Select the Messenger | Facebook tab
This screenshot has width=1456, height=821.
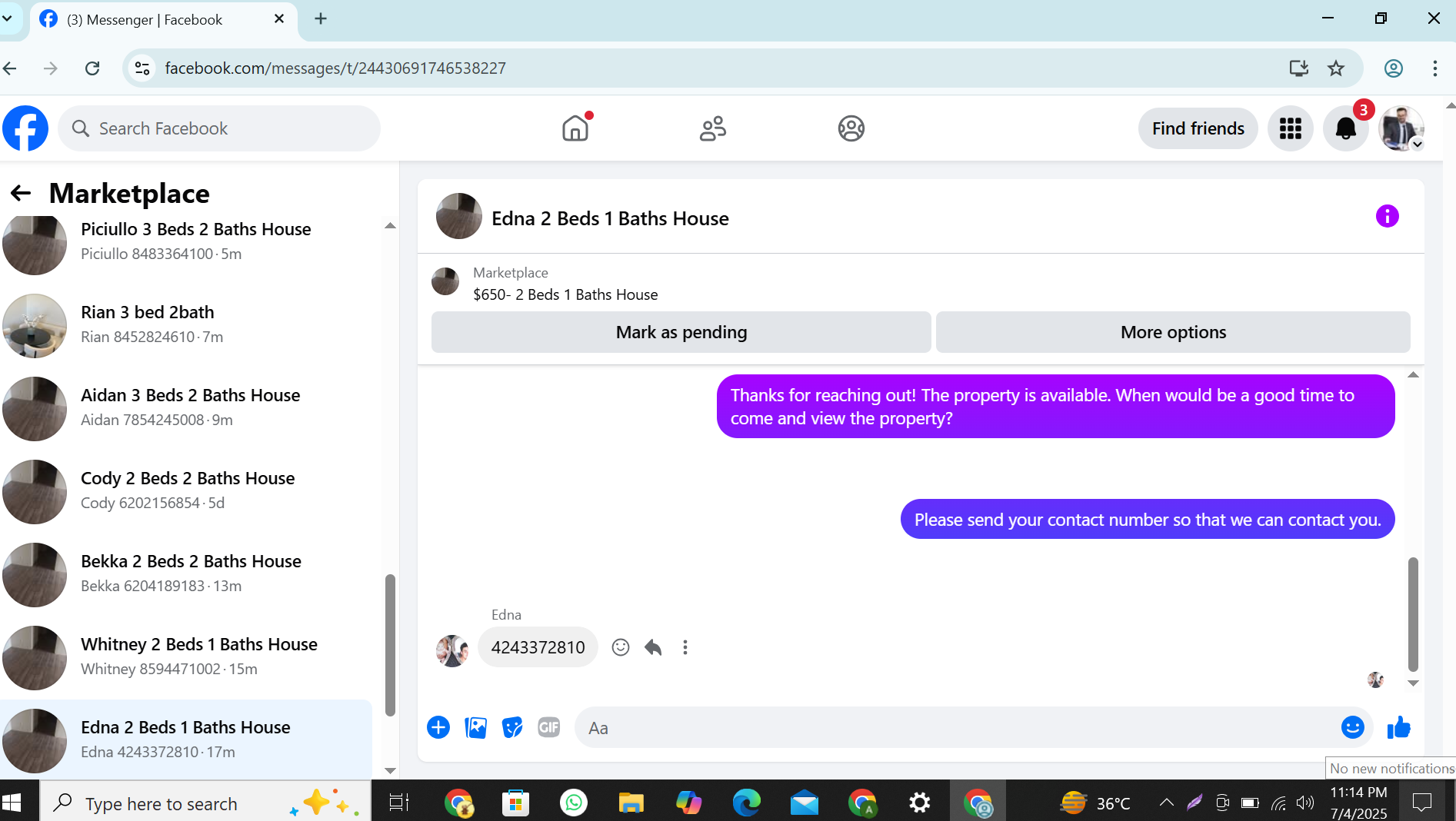[164, 20]
